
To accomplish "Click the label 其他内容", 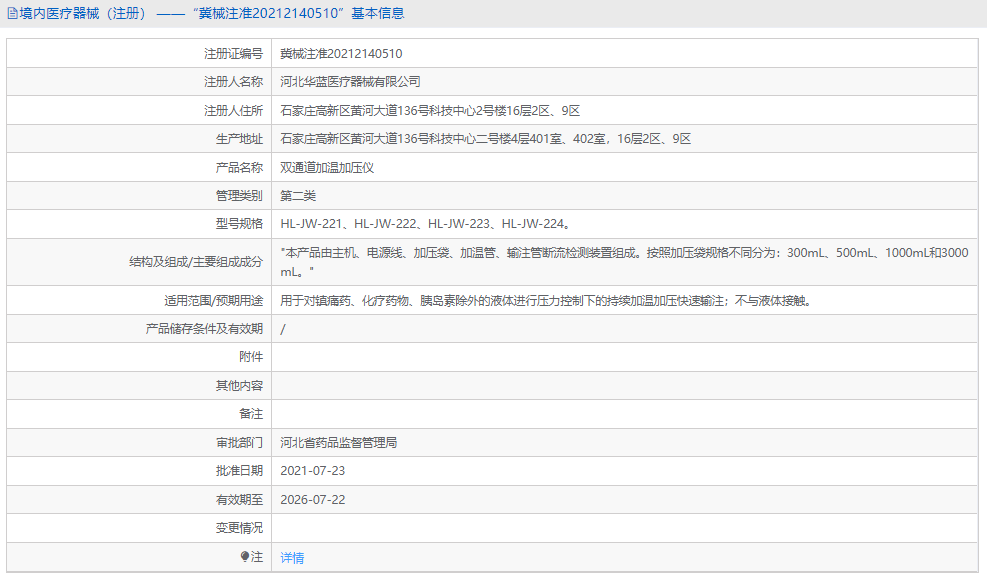I will 239,385.
